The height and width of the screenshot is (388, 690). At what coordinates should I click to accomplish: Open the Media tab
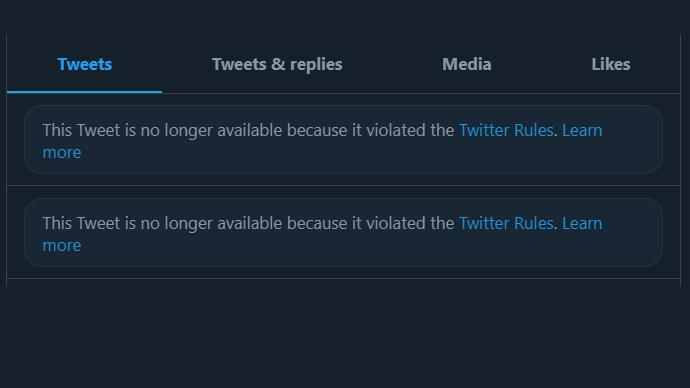coord(466,64)
